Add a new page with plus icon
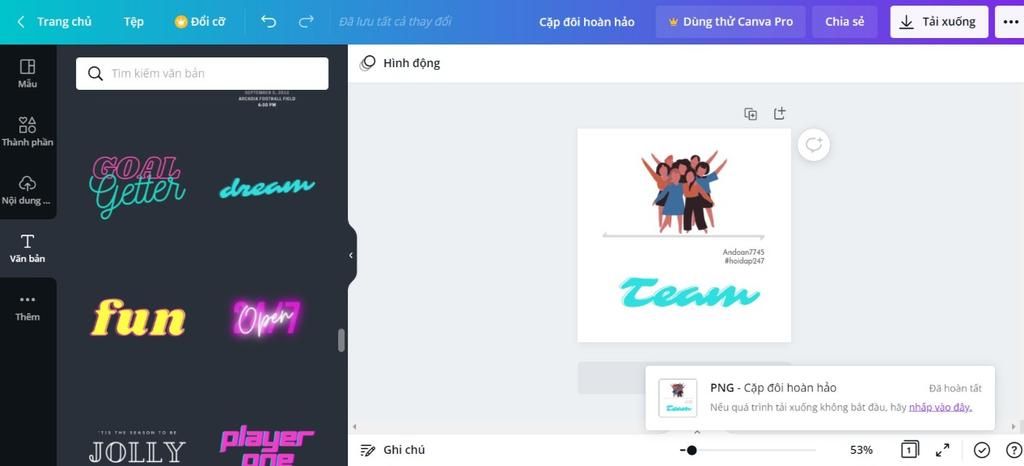The height and width of the screenshot is (466, 1024). point(779,114)
